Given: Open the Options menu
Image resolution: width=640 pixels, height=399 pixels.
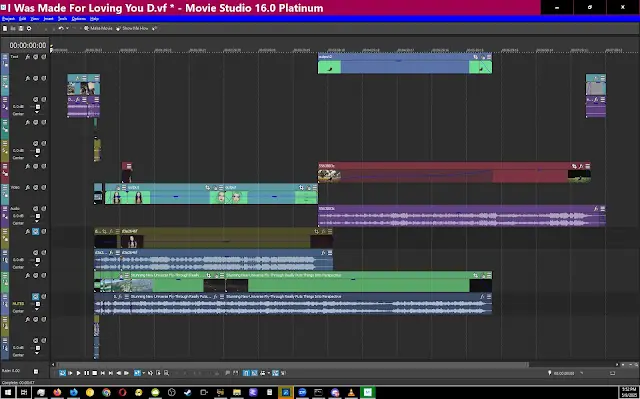Looking at the screenshot, I should click(x=79, y=19).
